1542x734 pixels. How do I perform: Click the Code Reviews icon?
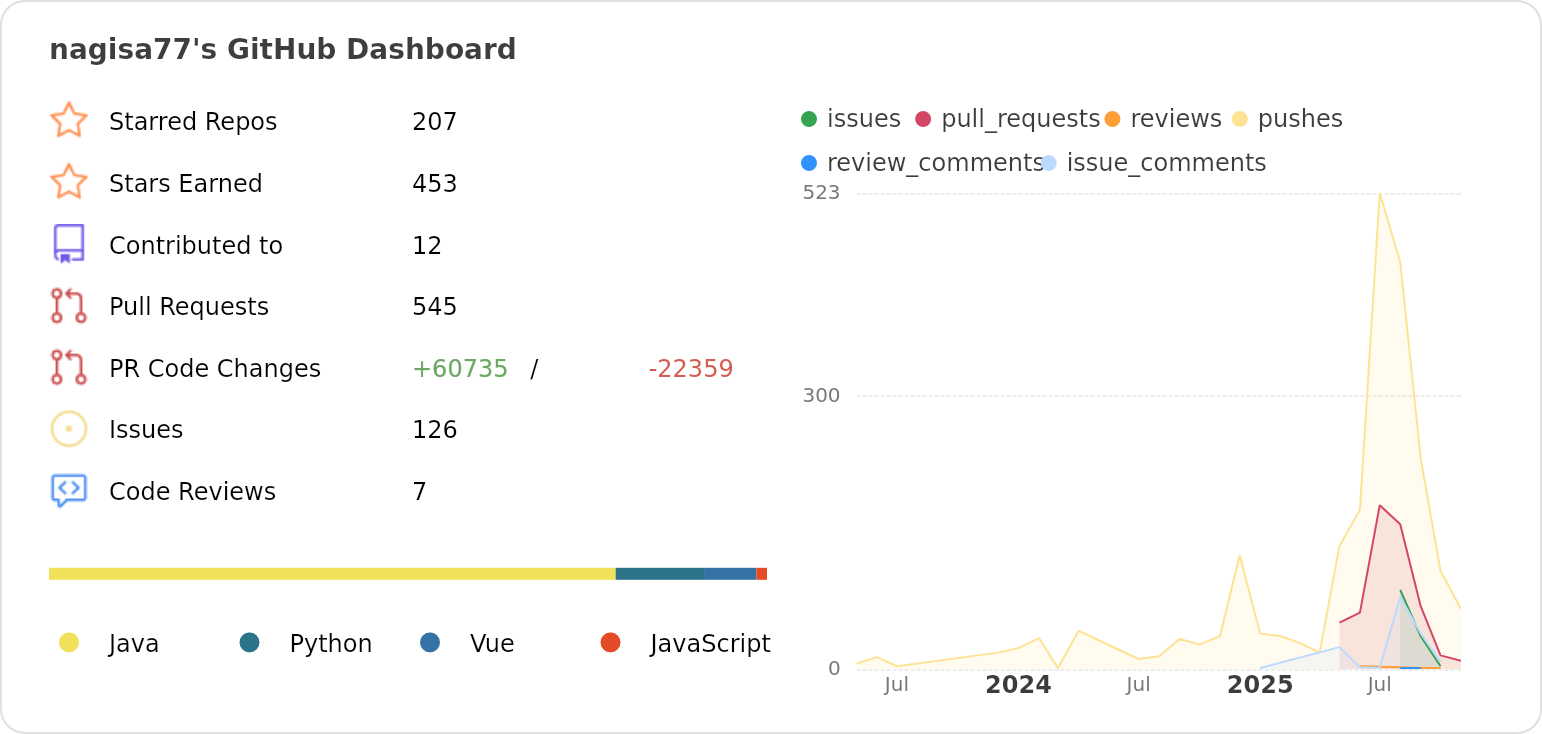click(x=68, y=491)
